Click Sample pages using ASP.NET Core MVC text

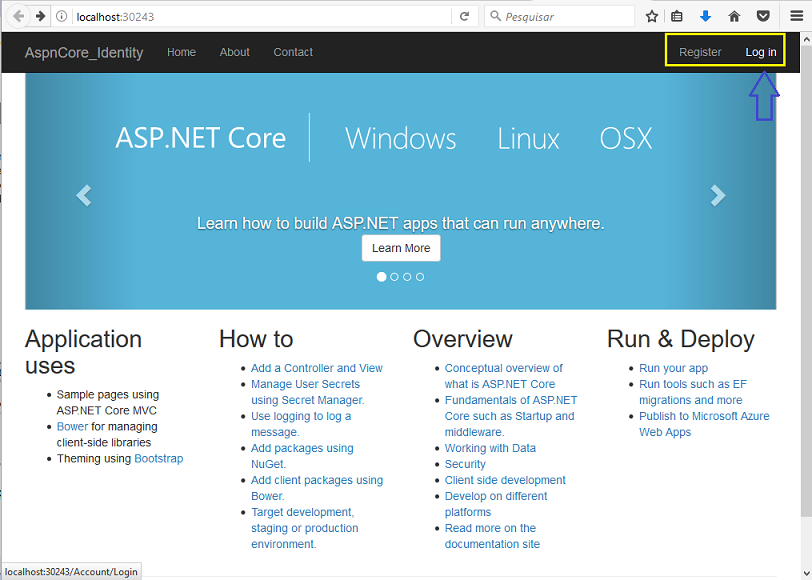click(x=108, y=402)
